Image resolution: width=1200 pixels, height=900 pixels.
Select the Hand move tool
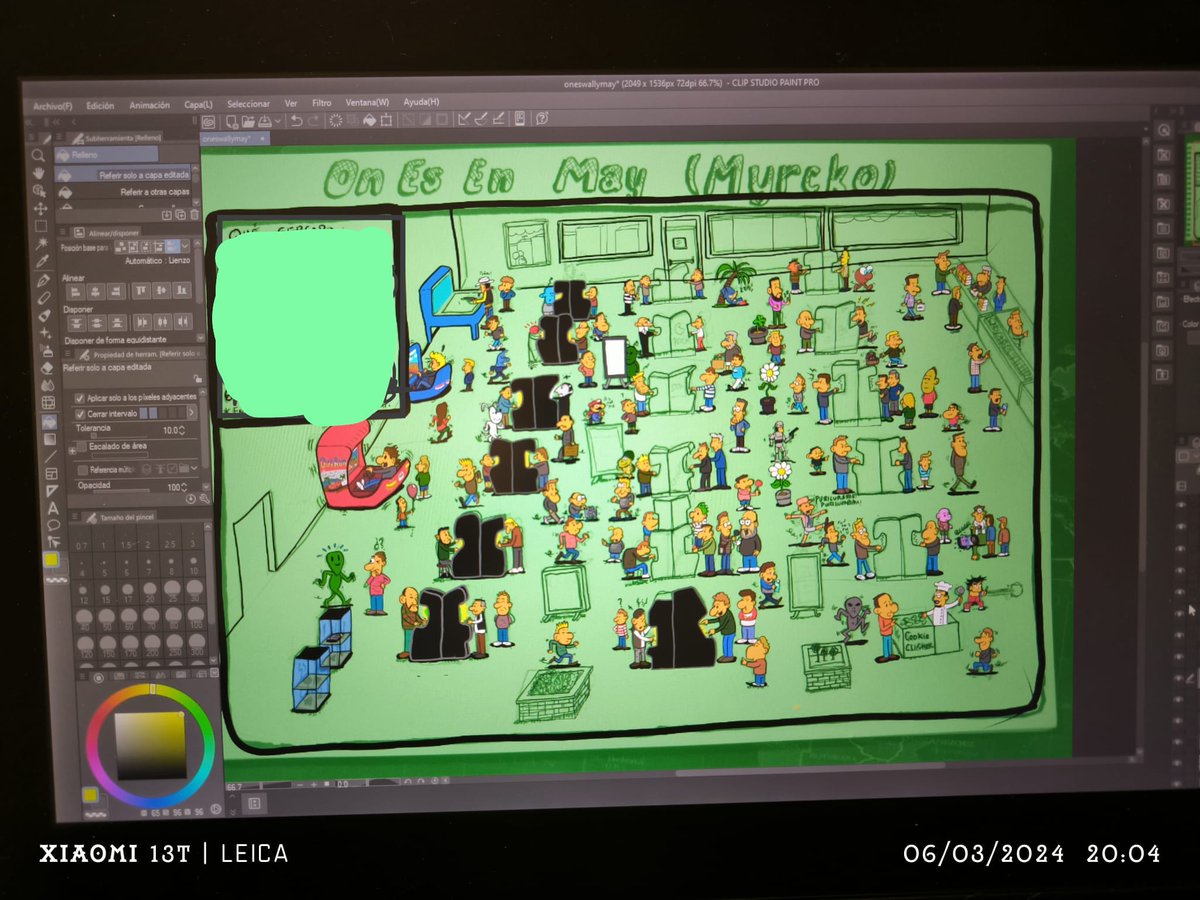(39, 173)
